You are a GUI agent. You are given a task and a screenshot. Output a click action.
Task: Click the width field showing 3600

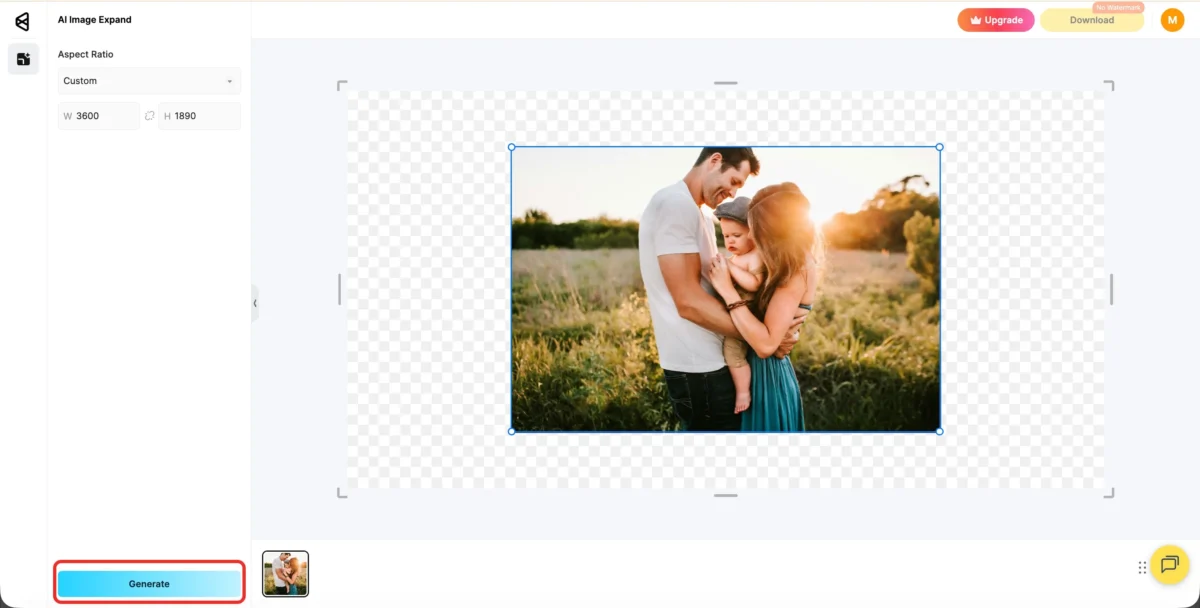[x=99, y=116]
